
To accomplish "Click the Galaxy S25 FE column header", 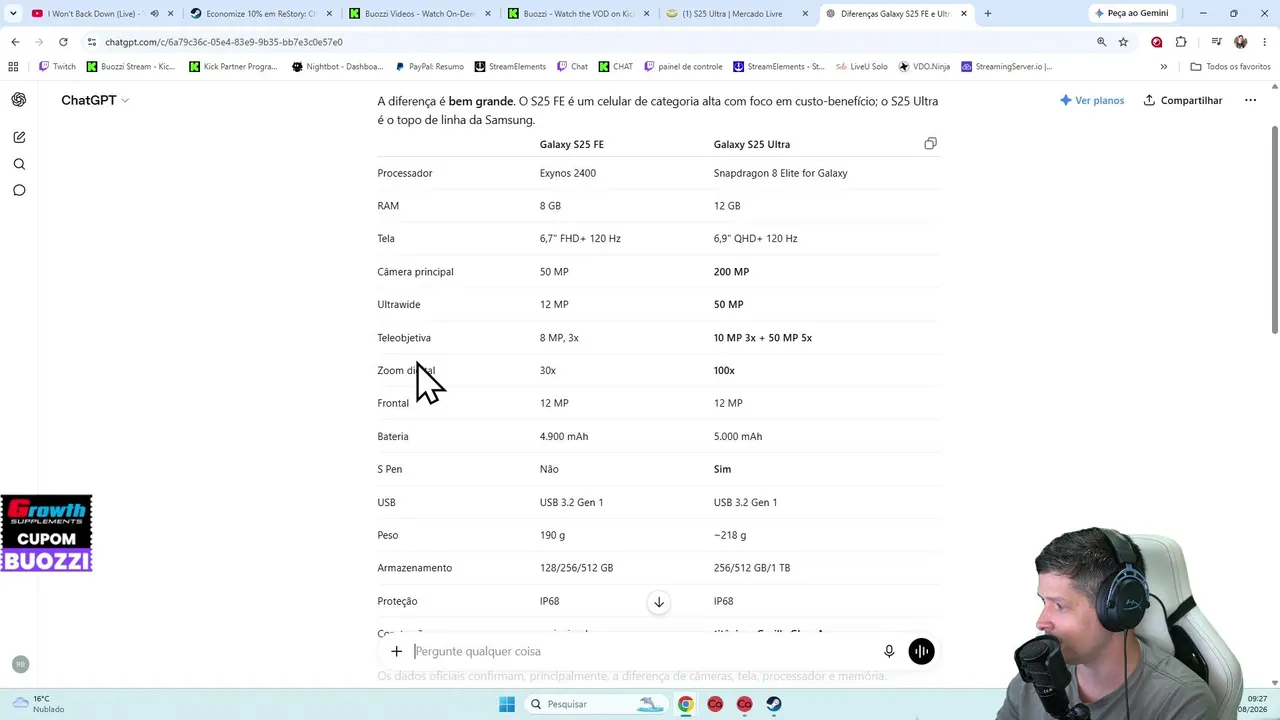I will (572, 144).
